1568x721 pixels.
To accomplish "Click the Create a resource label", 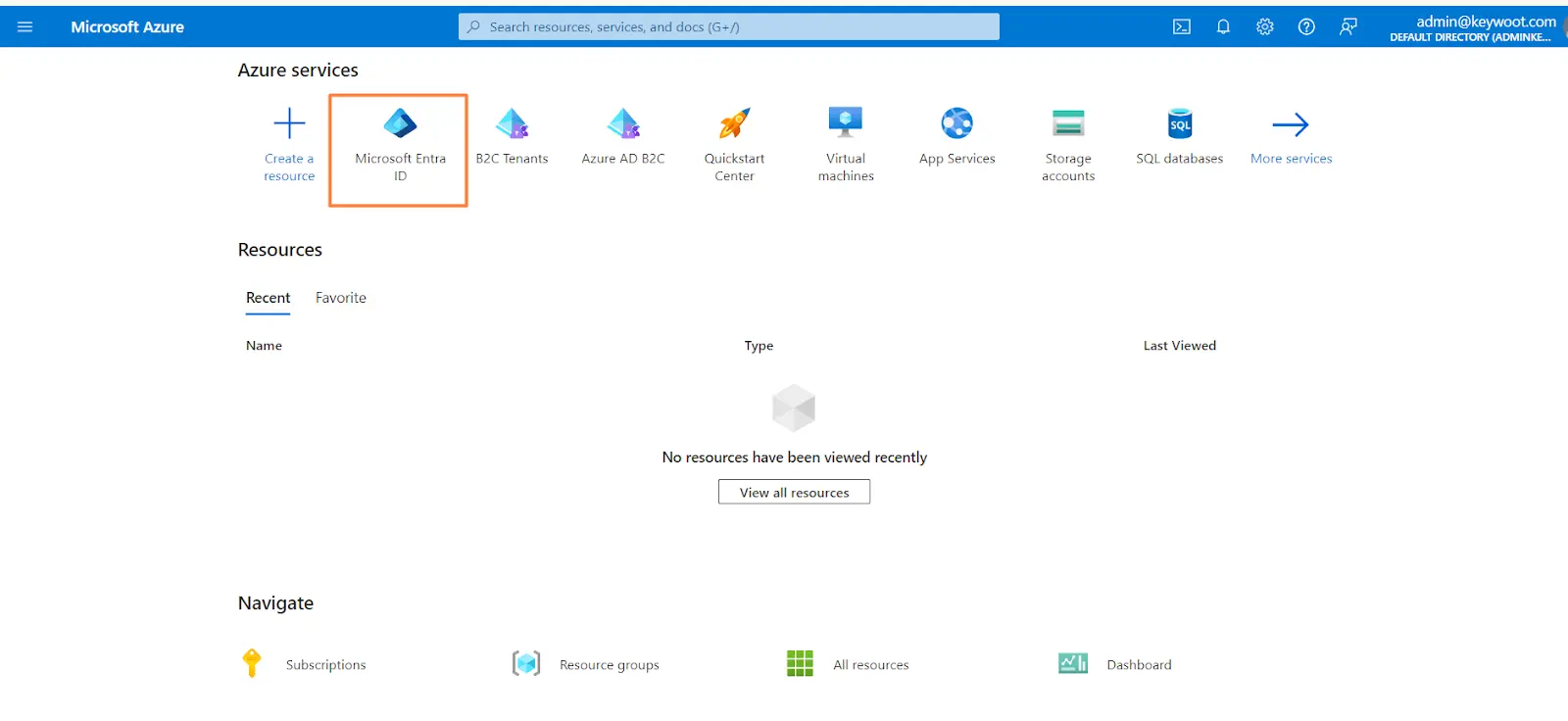I will click(289, 168).
